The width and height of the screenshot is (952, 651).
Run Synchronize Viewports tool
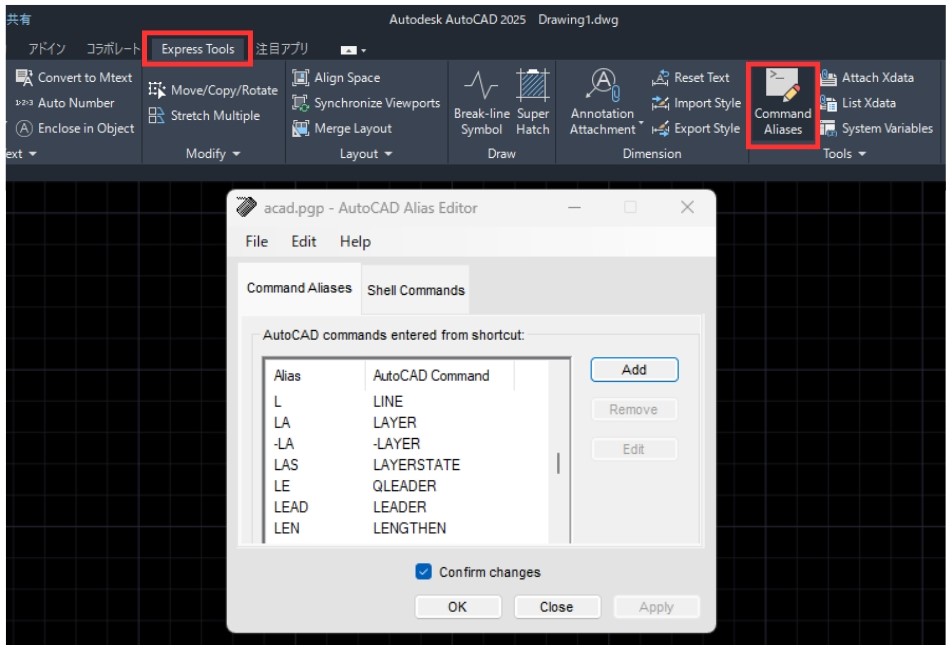366,103
